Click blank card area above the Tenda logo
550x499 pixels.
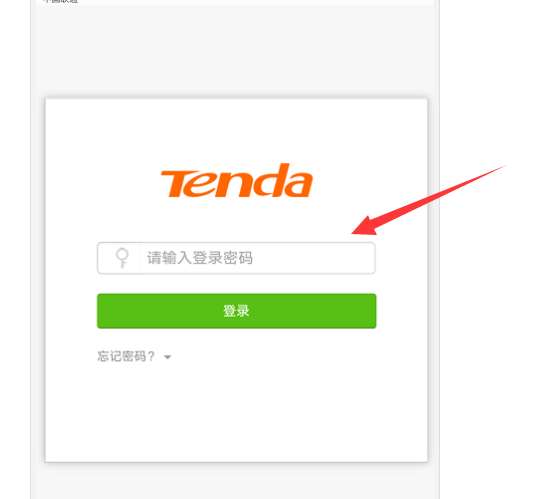(236, 130)
